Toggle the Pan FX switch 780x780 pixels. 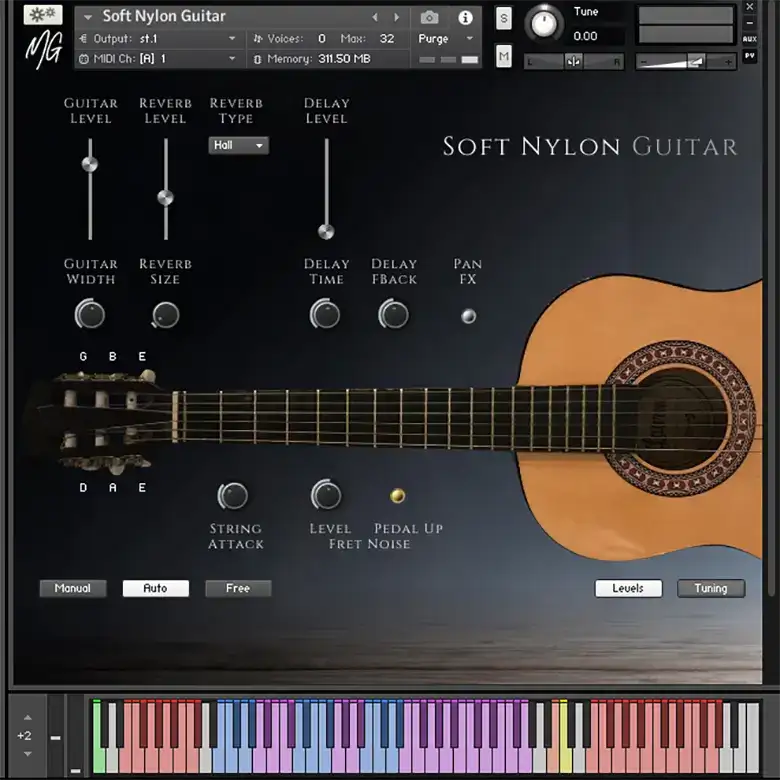coord(468,316)
